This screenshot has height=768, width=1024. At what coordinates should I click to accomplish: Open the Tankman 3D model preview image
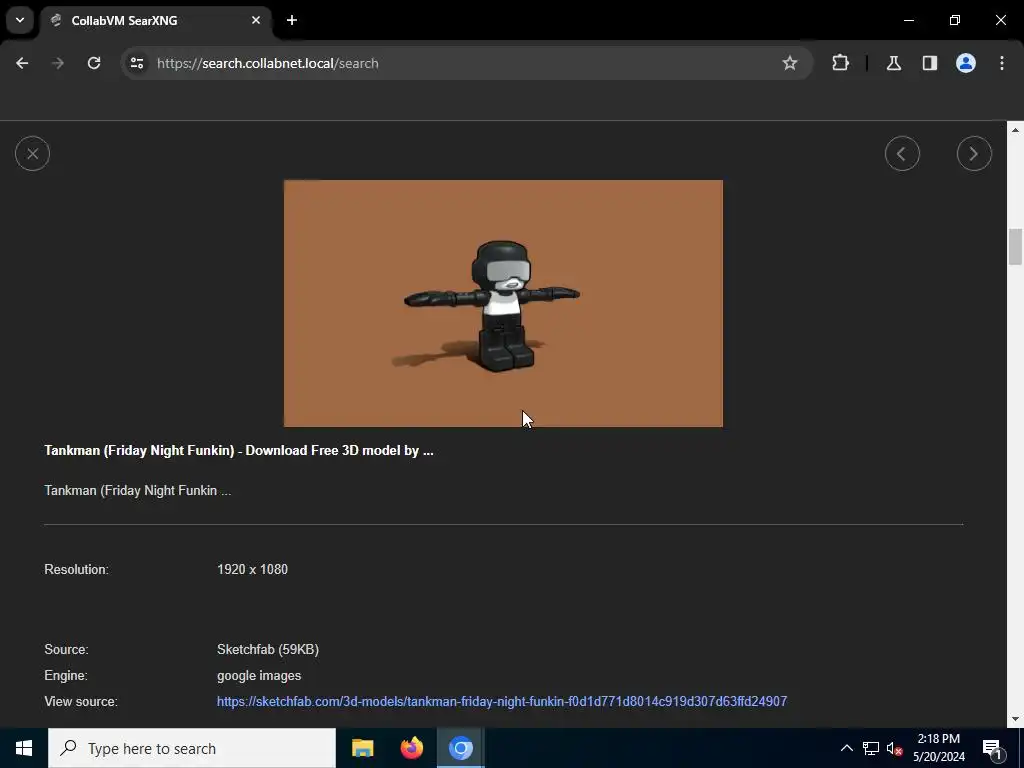pyautogui.click(x=503, y=303)
